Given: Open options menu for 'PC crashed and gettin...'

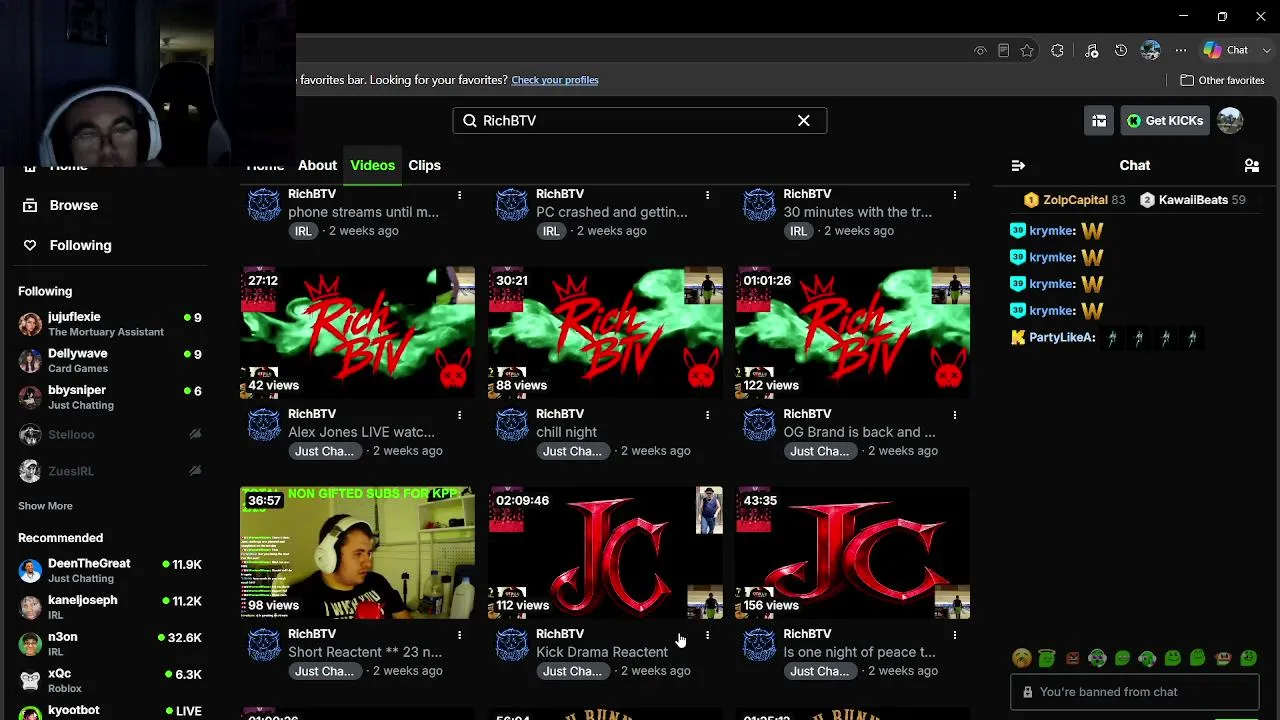Looking at the screenshot, I should pyautogui.click(x=707, y=194).
